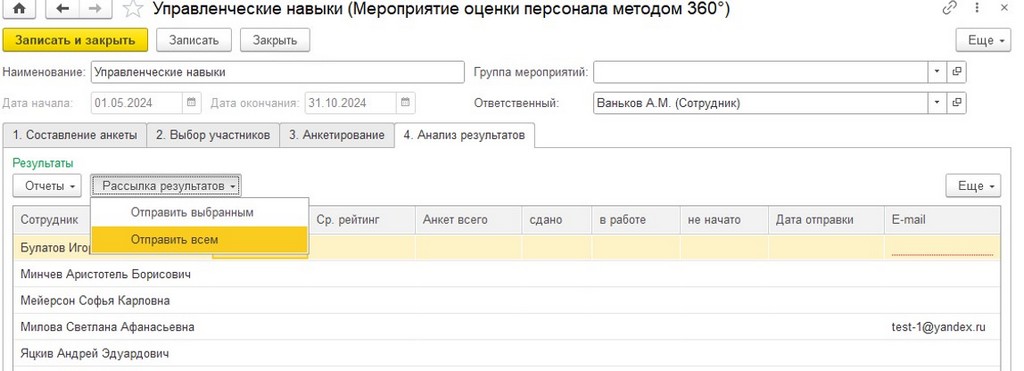Expand Ответственный dropdown arrow
The image size is (1024, 371).
click(937, 103)
